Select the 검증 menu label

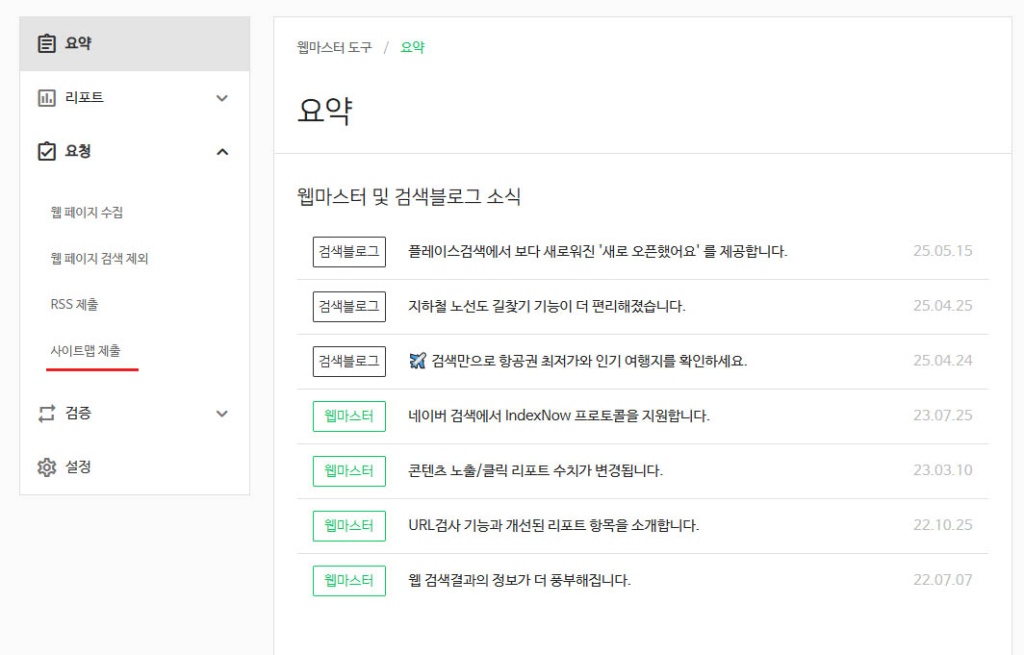coord(78,413)
